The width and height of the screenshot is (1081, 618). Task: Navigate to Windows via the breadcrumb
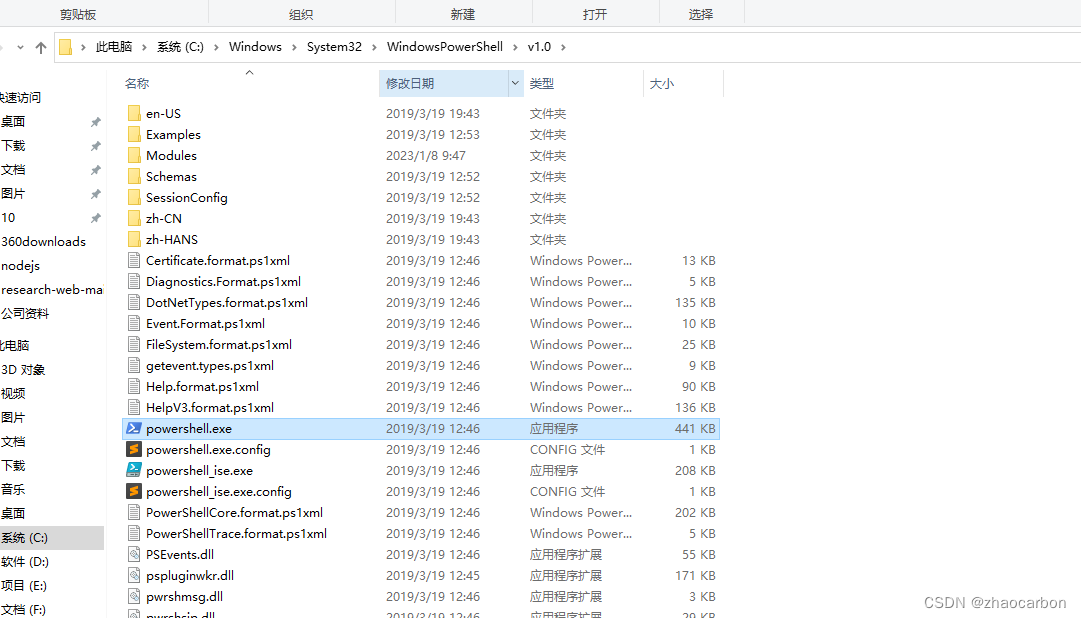pos(255,46)
